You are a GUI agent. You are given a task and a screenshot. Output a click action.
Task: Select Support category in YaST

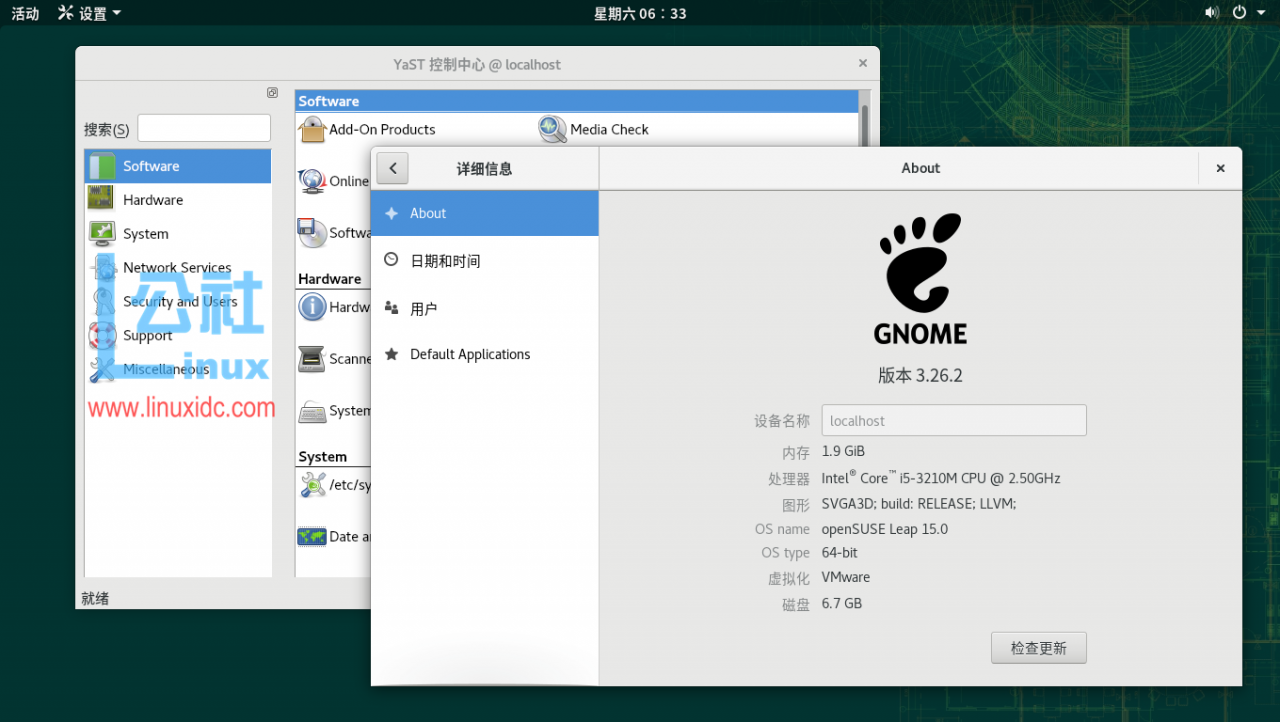pyautogui.click(x=178, y=335)
